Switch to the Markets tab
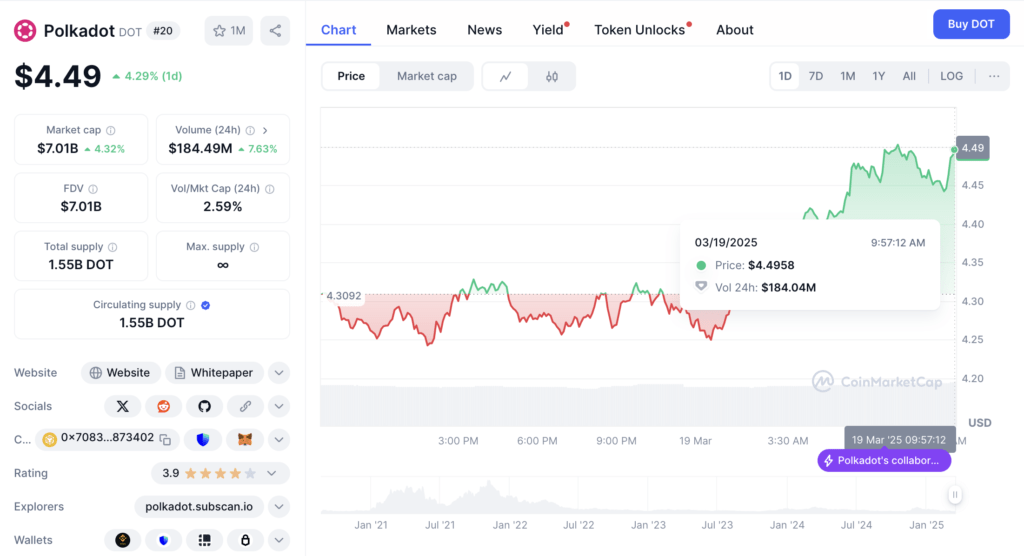 [411, 30]
